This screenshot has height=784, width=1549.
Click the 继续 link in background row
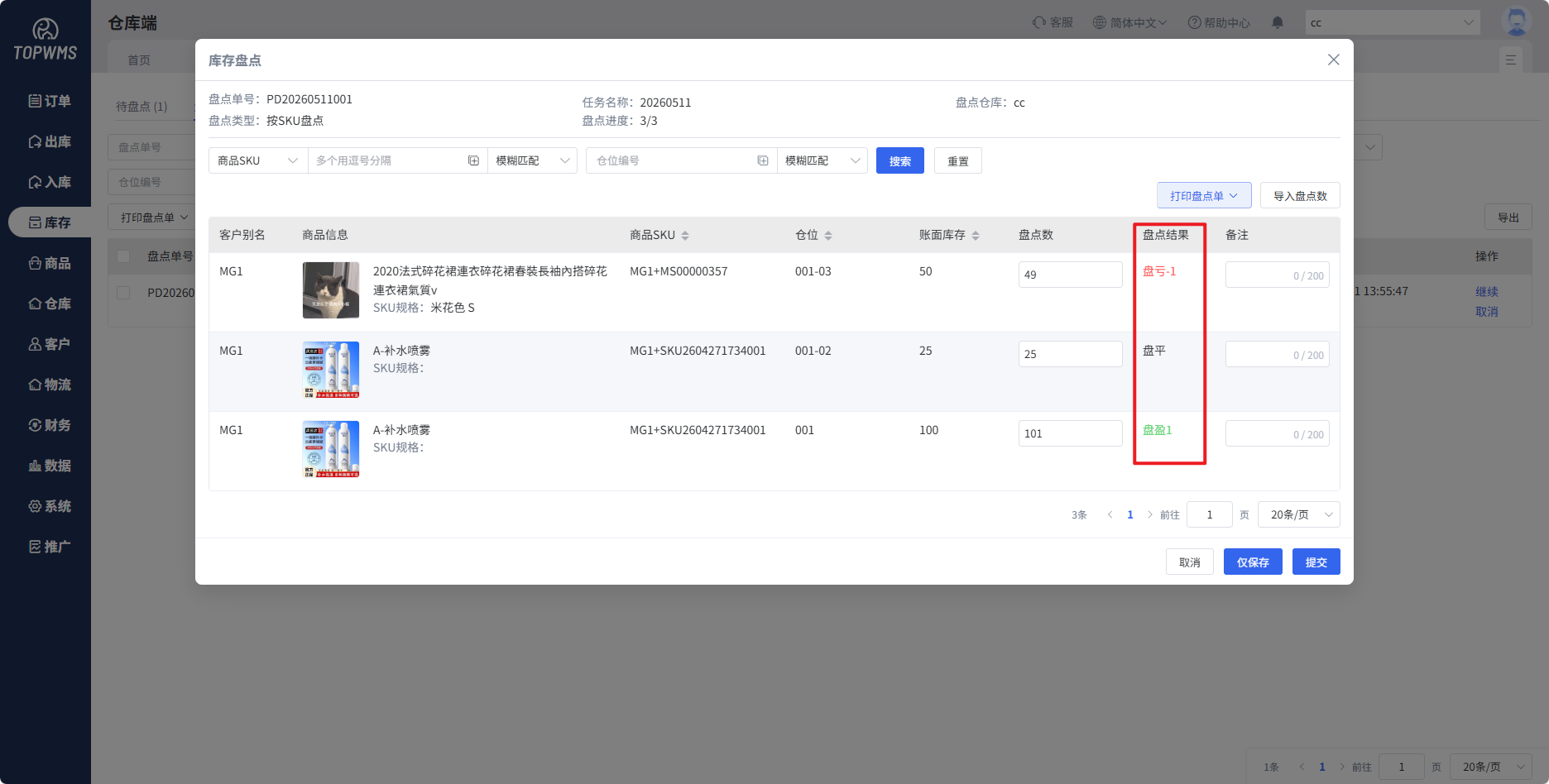click(1487, 292)
